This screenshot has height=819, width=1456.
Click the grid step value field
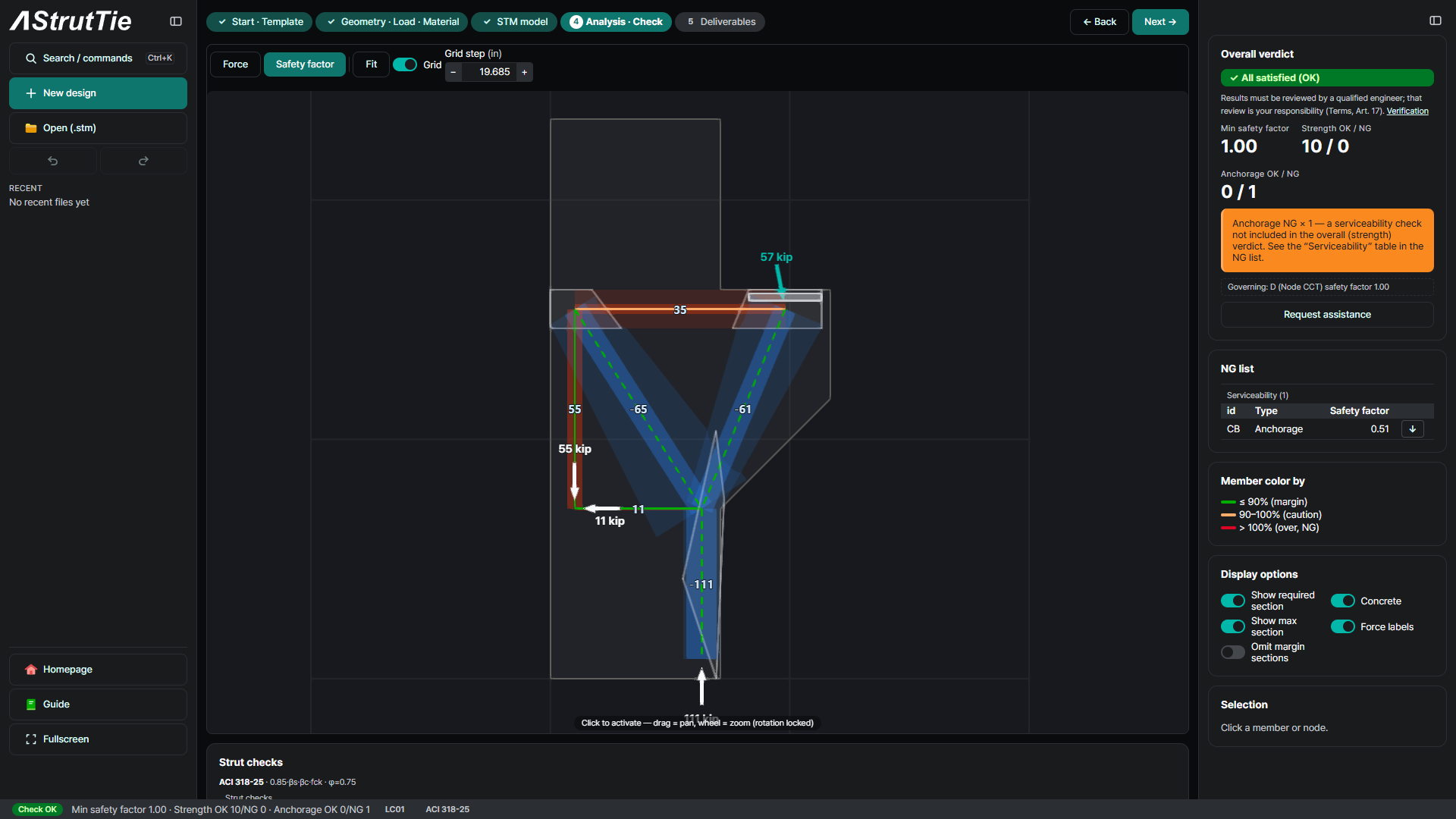point(488,72)
